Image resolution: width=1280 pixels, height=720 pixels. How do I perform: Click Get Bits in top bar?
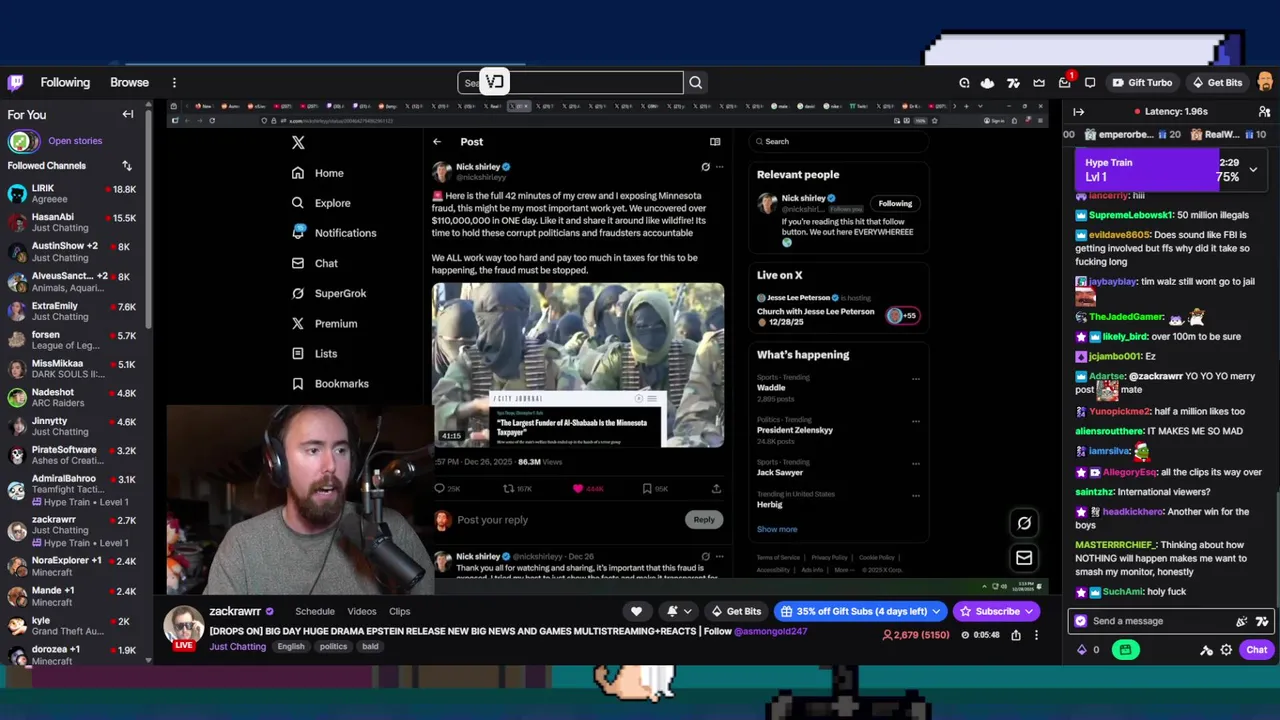click(x=1217, y=83)
